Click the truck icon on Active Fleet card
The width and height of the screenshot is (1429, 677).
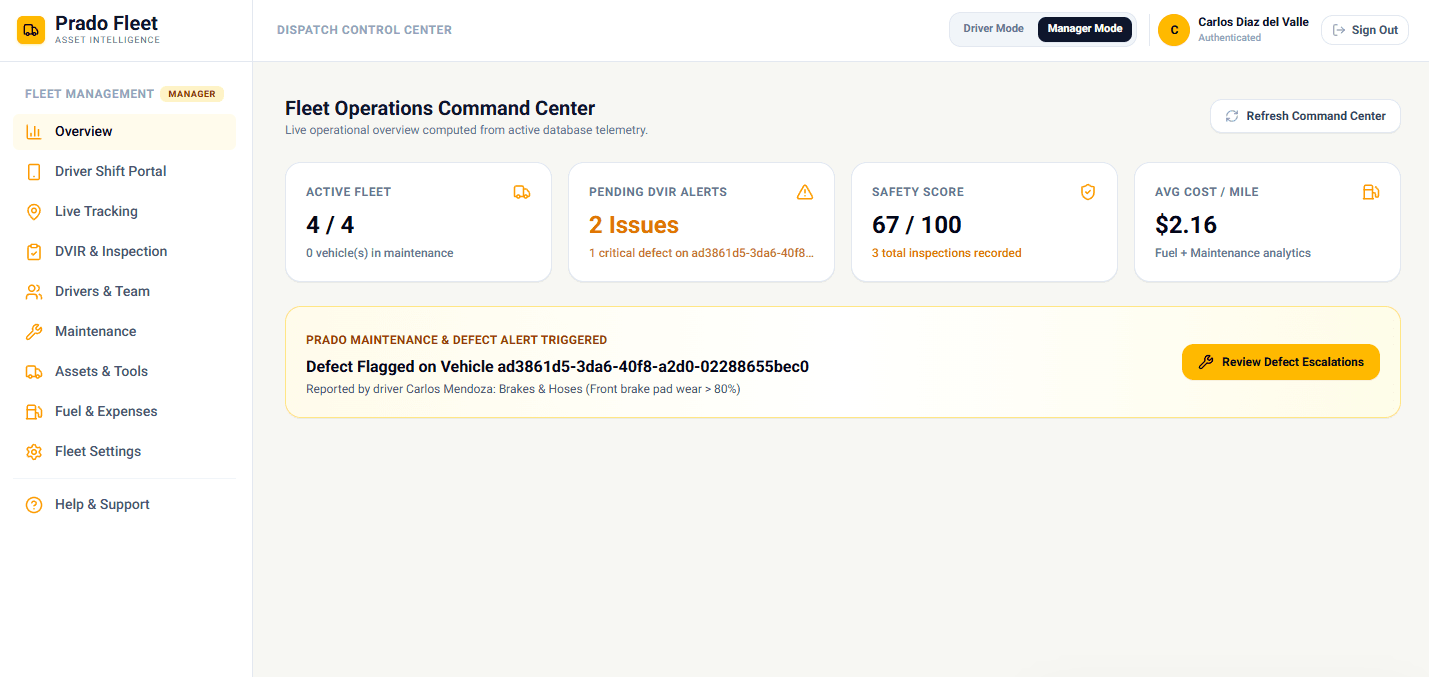coord(522,192)
